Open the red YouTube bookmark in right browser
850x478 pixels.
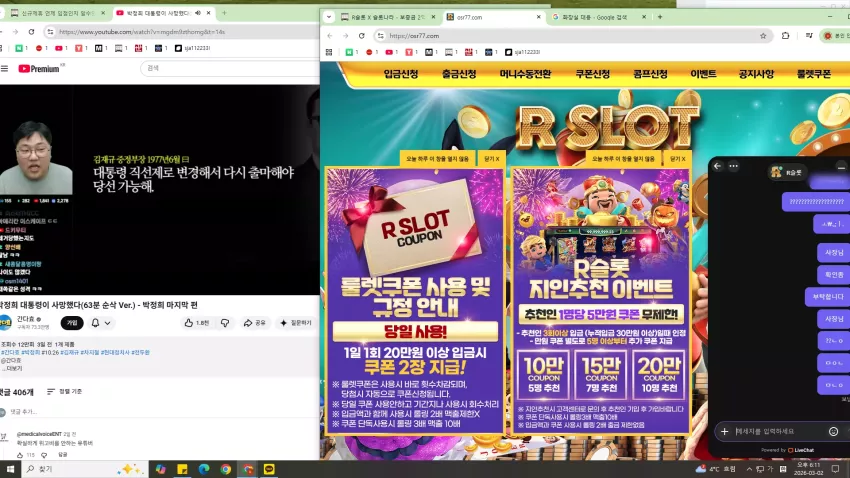[x=391, y=52]
